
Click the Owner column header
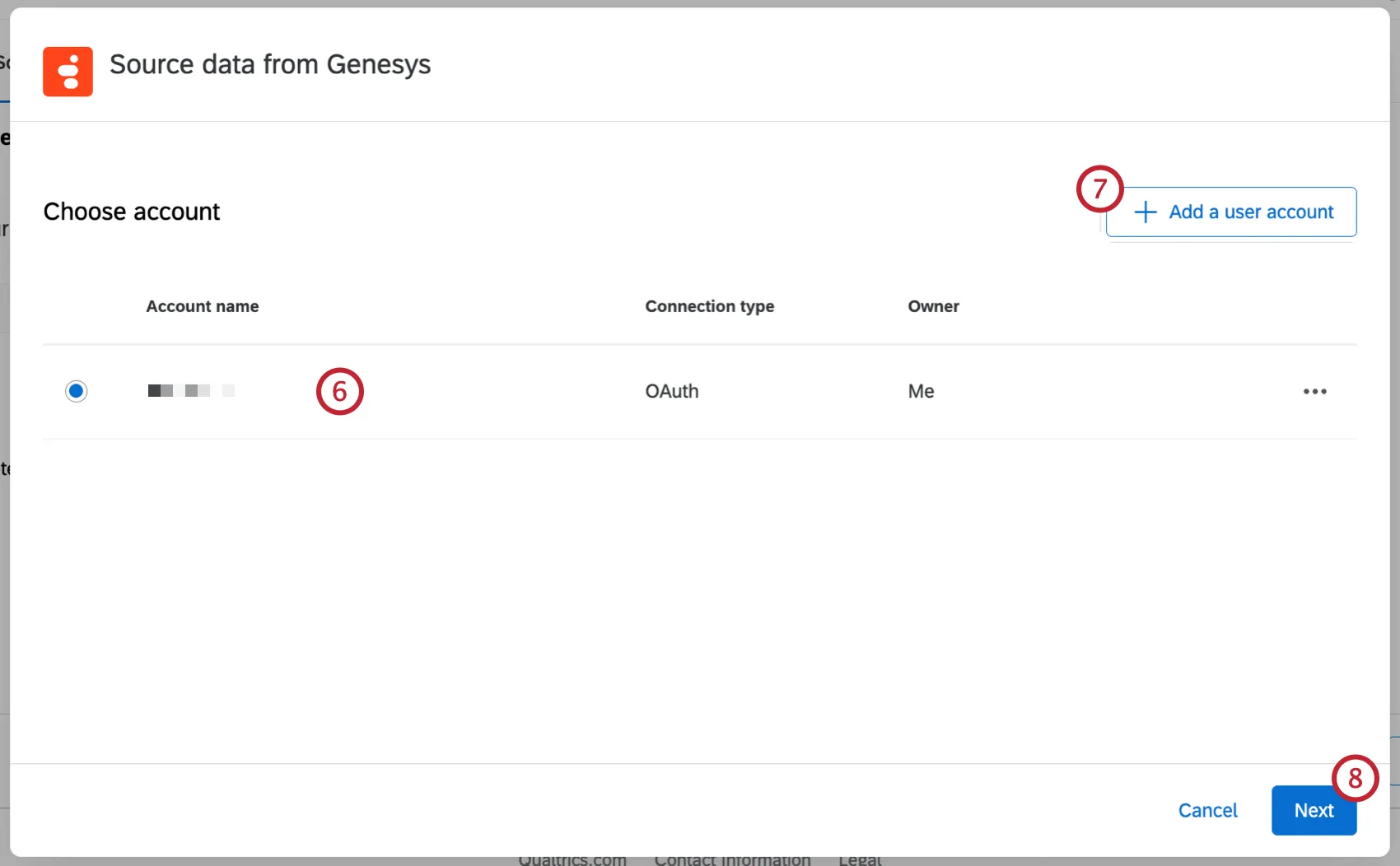coord(933,305)
